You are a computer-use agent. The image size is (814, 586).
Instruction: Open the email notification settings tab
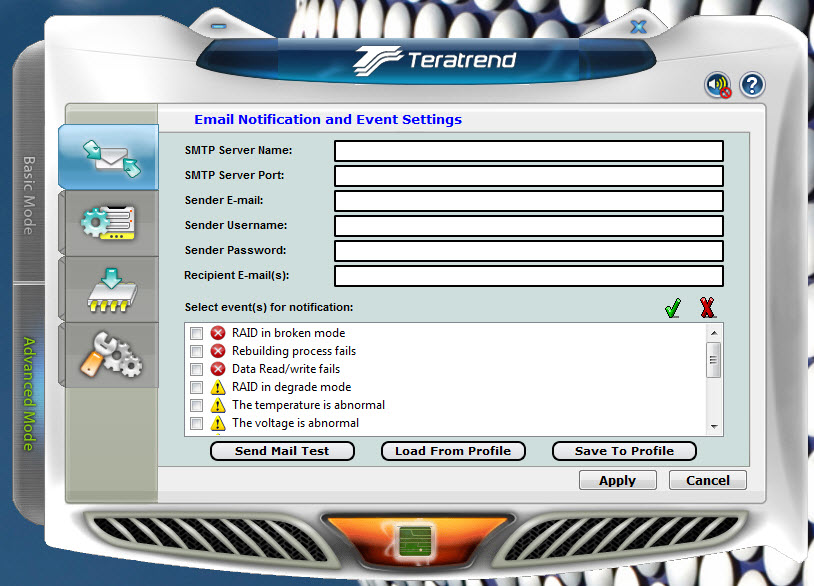(108, 157)
